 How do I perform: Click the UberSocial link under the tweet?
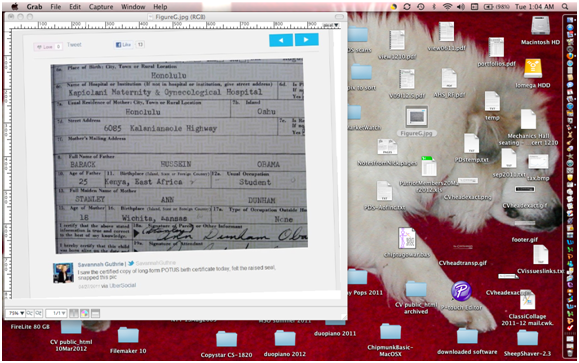[122, 285]
